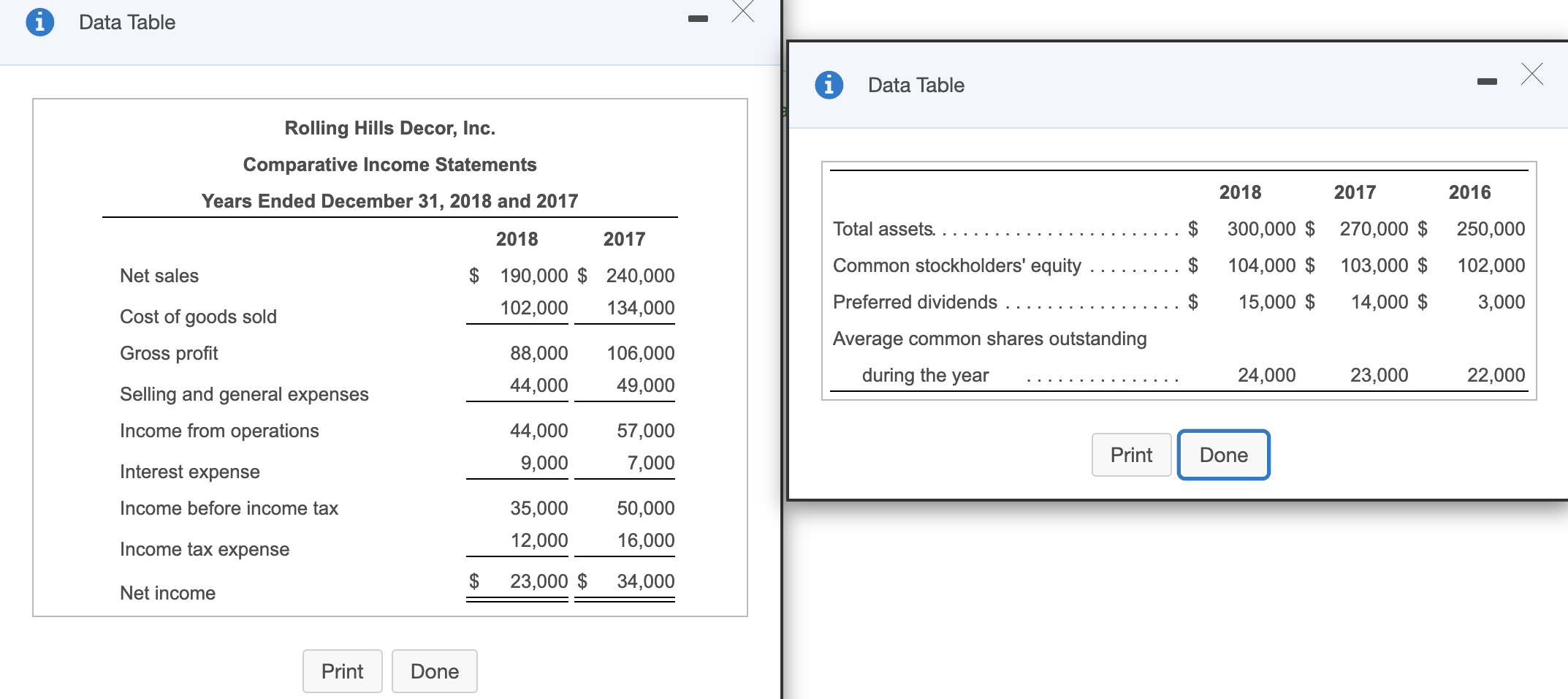
Task: Click 2016 average common shares 22,000
Action: point(1496,375)
